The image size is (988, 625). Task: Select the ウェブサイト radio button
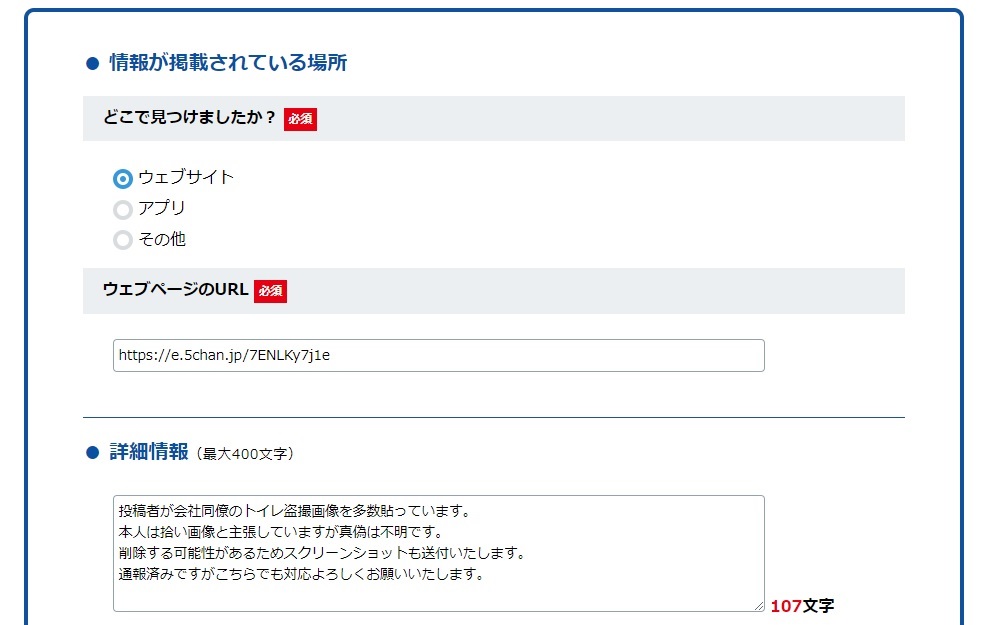(123, 179)
